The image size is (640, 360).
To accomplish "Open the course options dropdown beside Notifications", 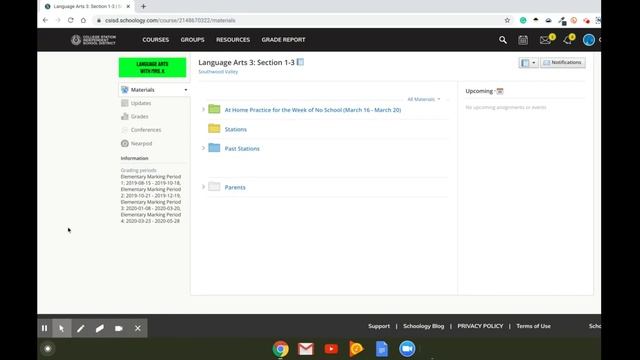I will 528,62.
